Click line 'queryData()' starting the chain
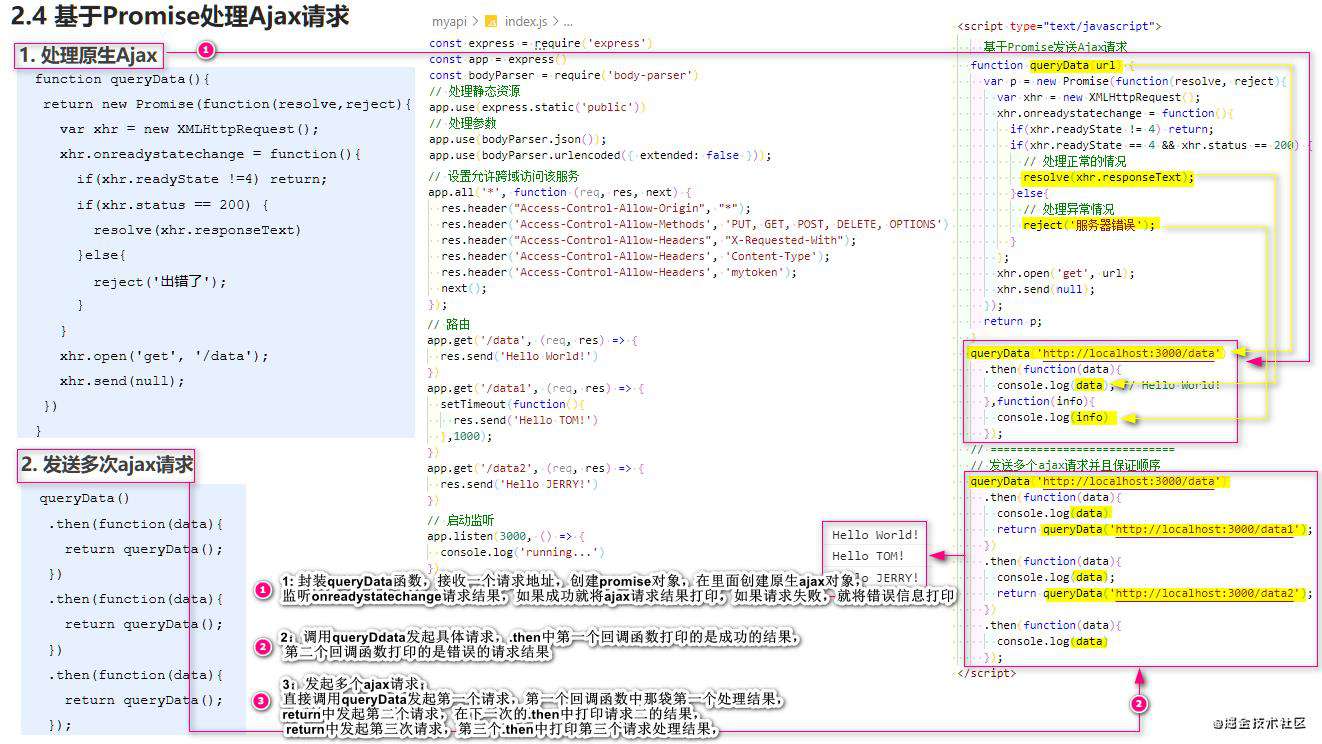 point(85,498)
